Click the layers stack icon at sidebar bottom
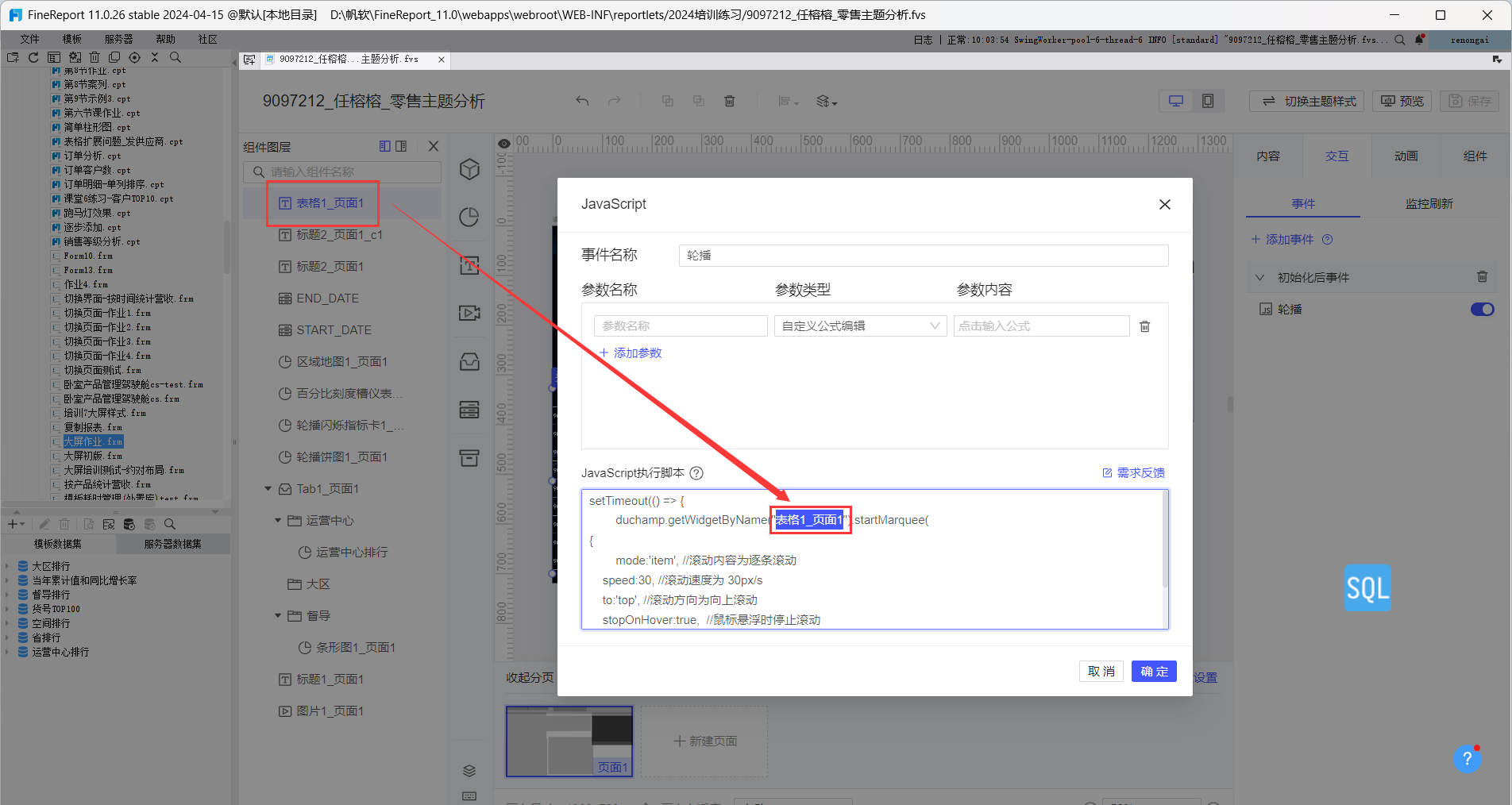The height and width of the screenshot is (805, 1512). click(x=469, y=771)
